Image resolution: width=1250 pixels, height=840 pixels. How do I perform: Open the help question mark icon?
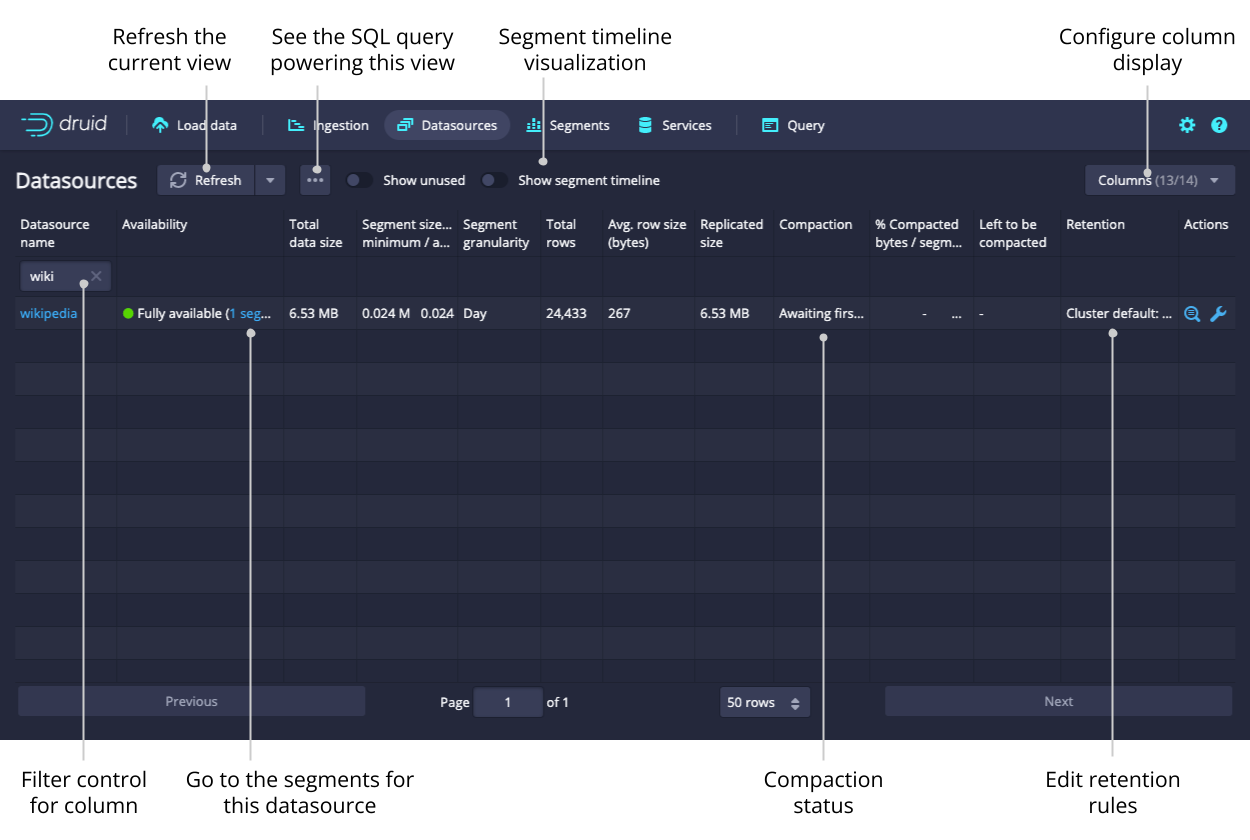(x=1219, y=125)
